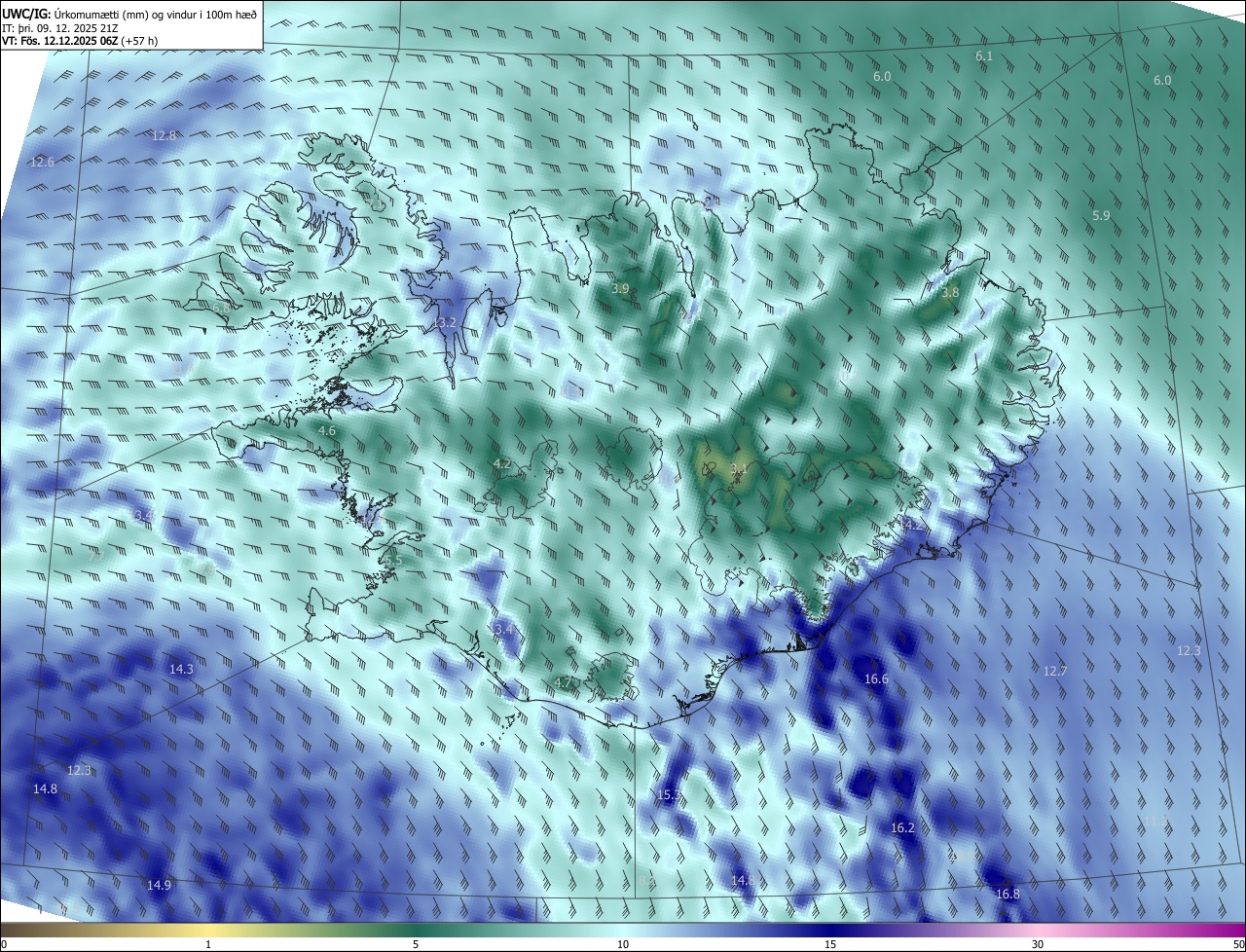
Task: Click the map value 16.8
Action: [x=1008, y=895]
